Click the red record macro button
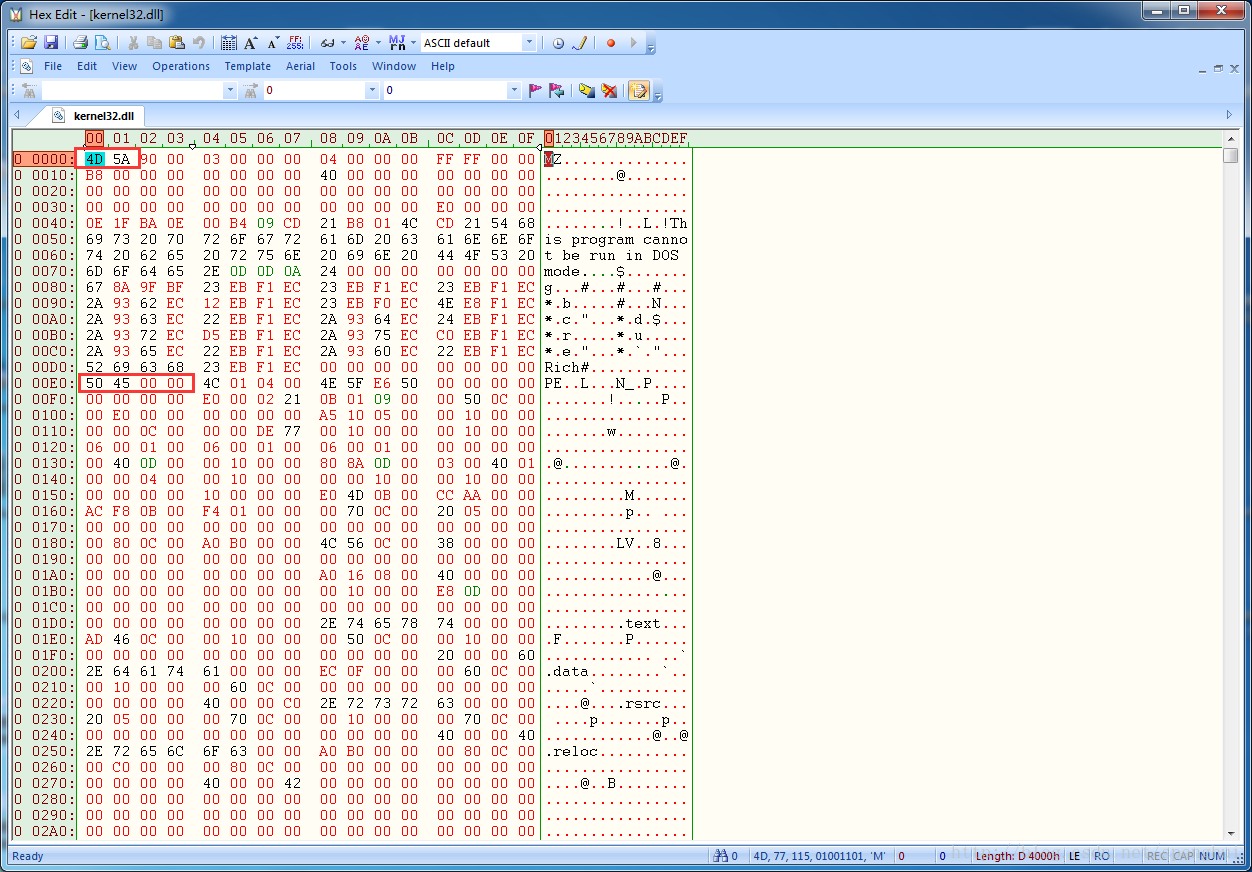 [610, 43]
